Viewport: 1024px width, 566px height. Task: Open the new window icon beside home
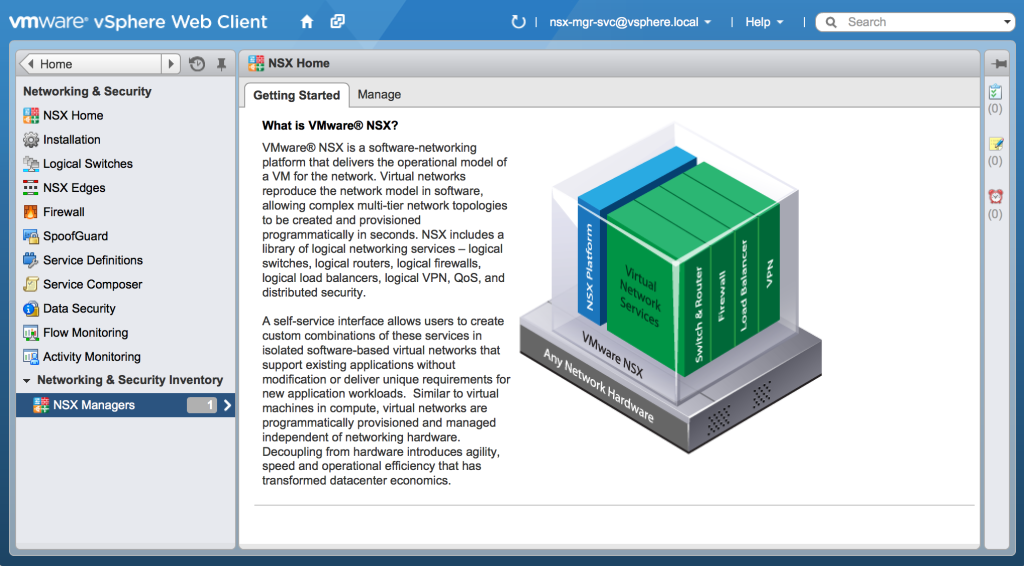pyautogui.click(x=338, y=22)
